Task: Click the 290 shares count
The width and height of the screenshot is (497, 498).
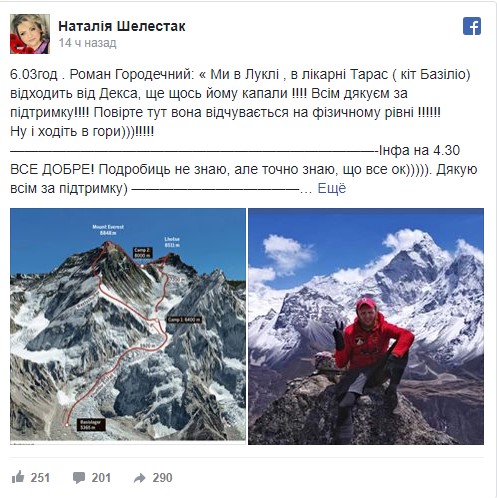Action: [x=162, y=477]
